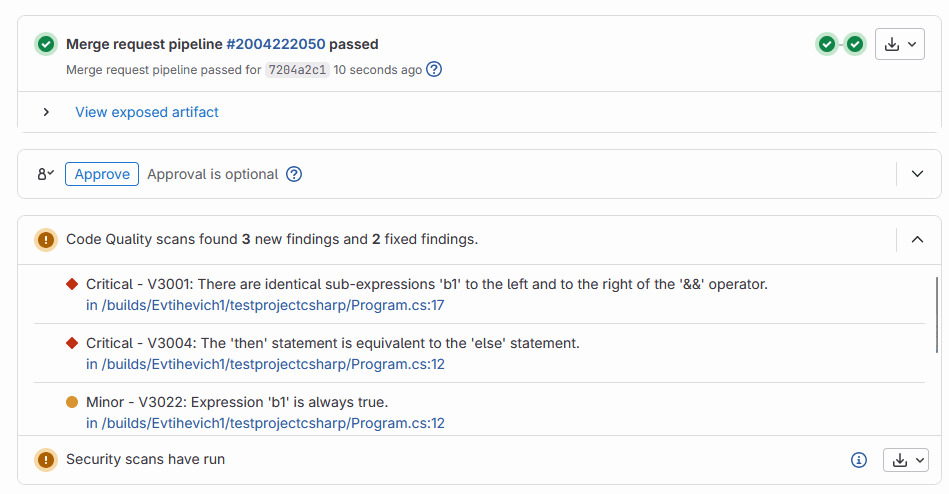The width and height of the screenshot is (949, 494).
Task: Click the Approve button
Action: click(102, 174)
